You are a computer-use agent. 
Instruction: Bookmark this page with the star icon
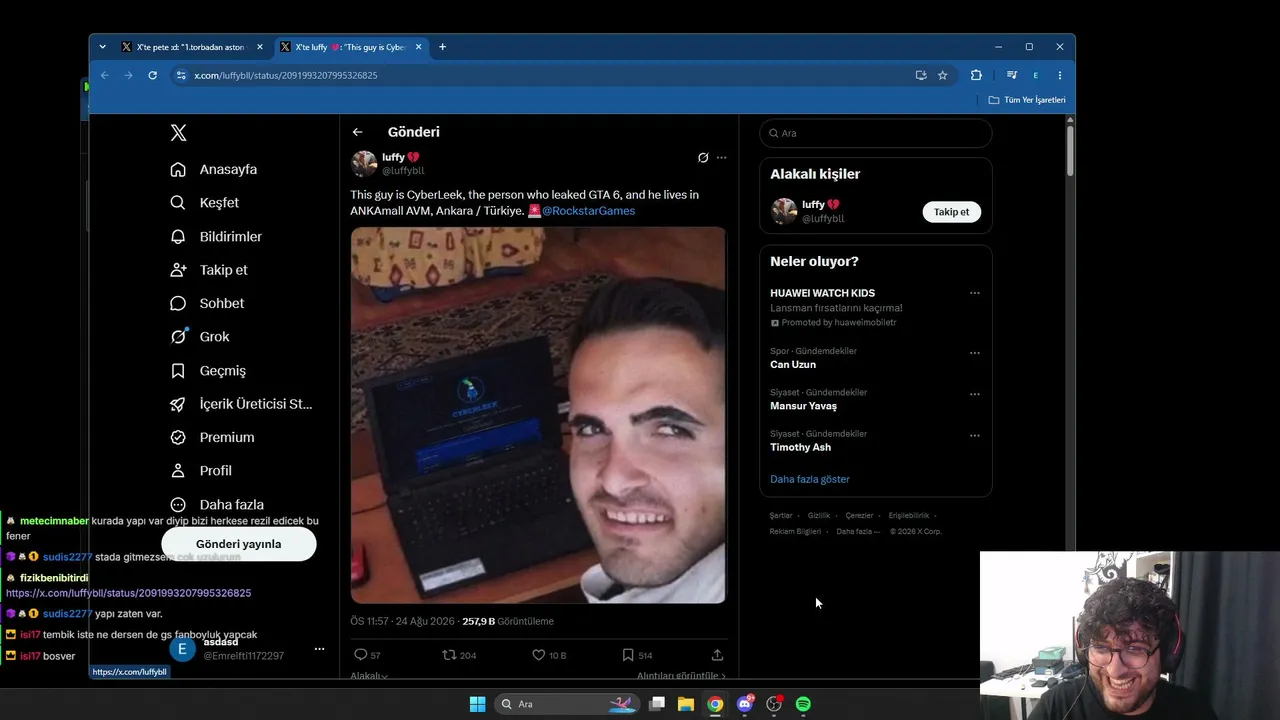coord(942,75)
